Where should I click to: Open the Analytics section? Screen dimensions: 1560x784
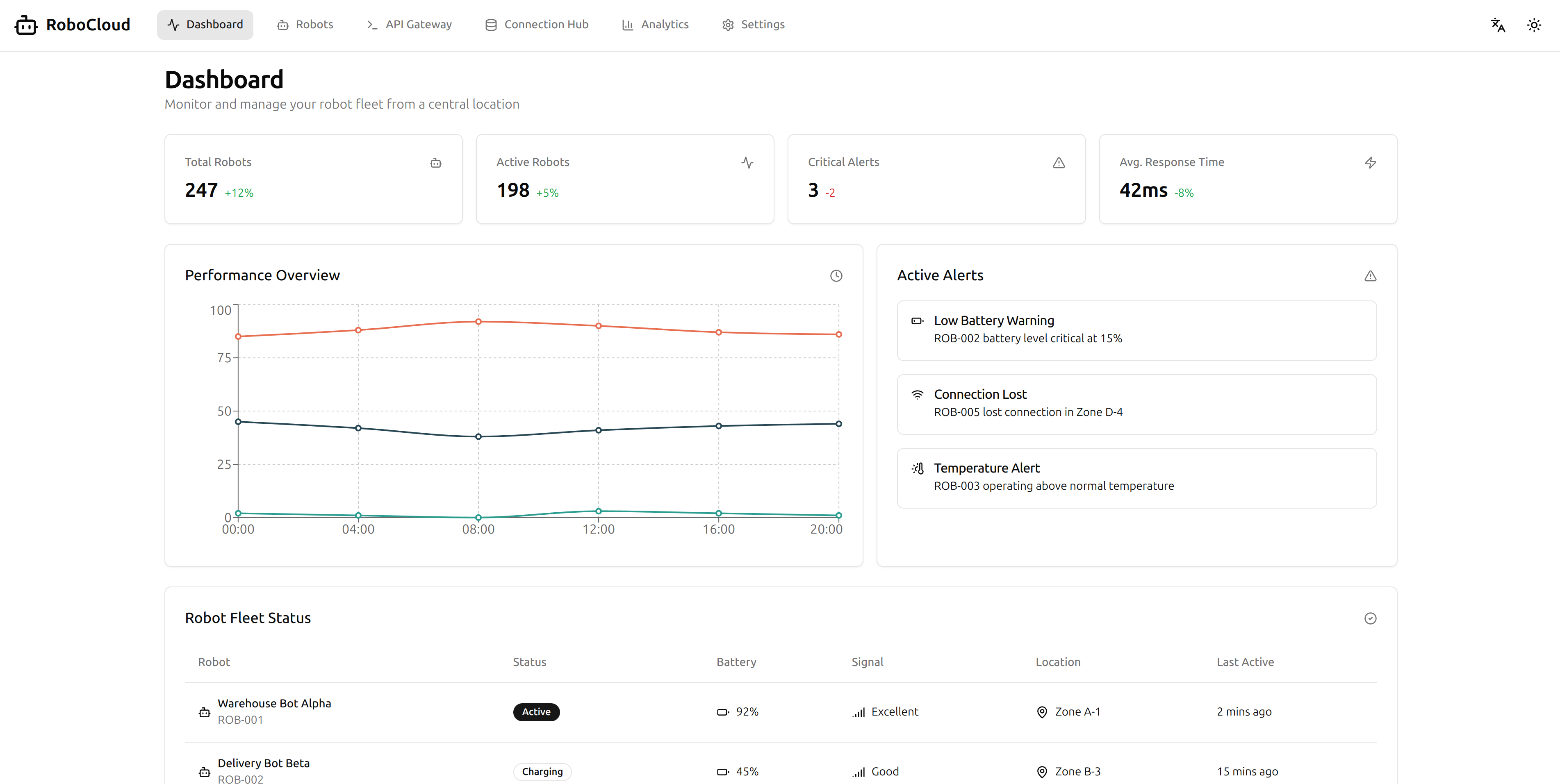655,25
